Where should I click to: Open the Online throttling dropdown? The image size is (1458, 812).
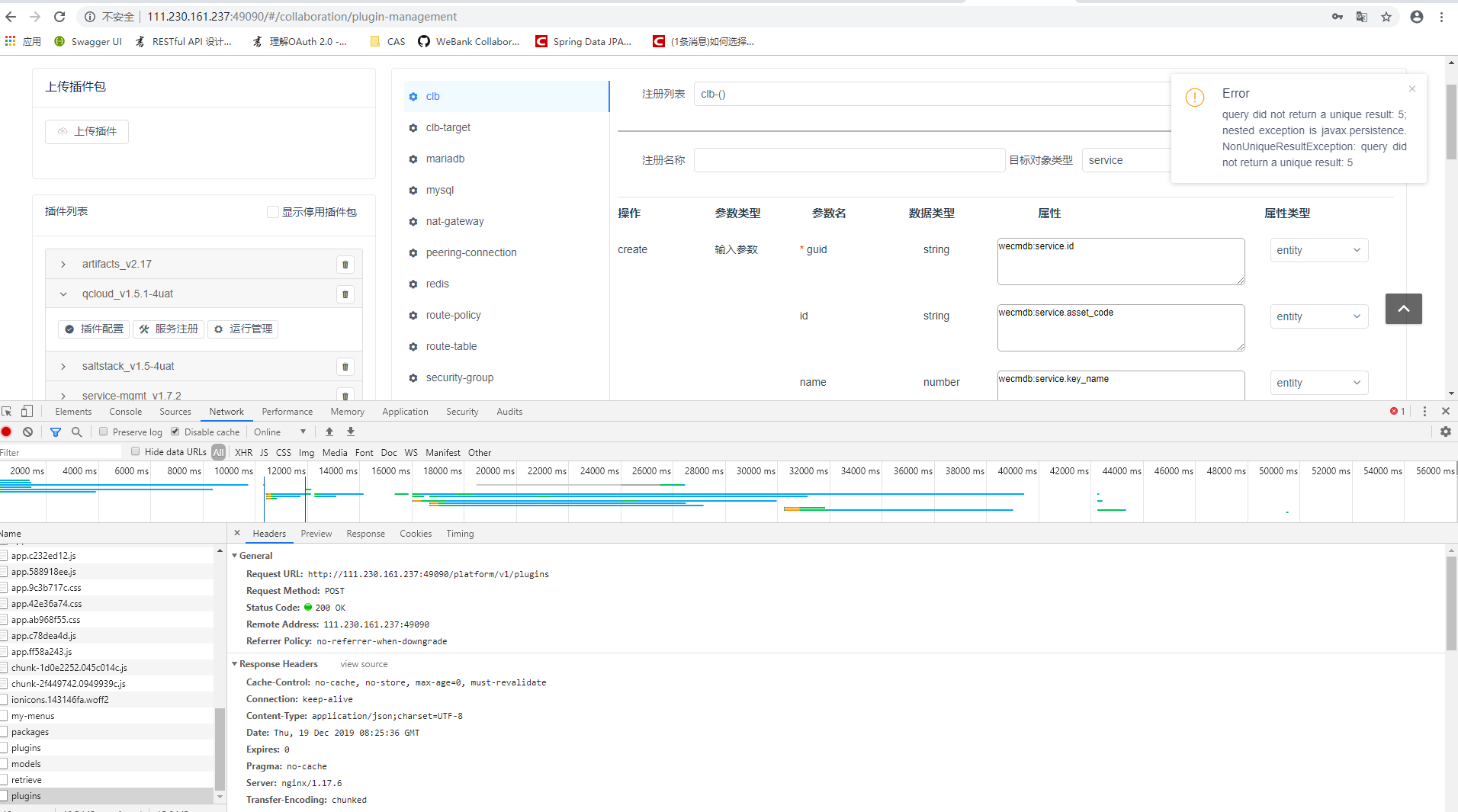(x=280, y=432)
